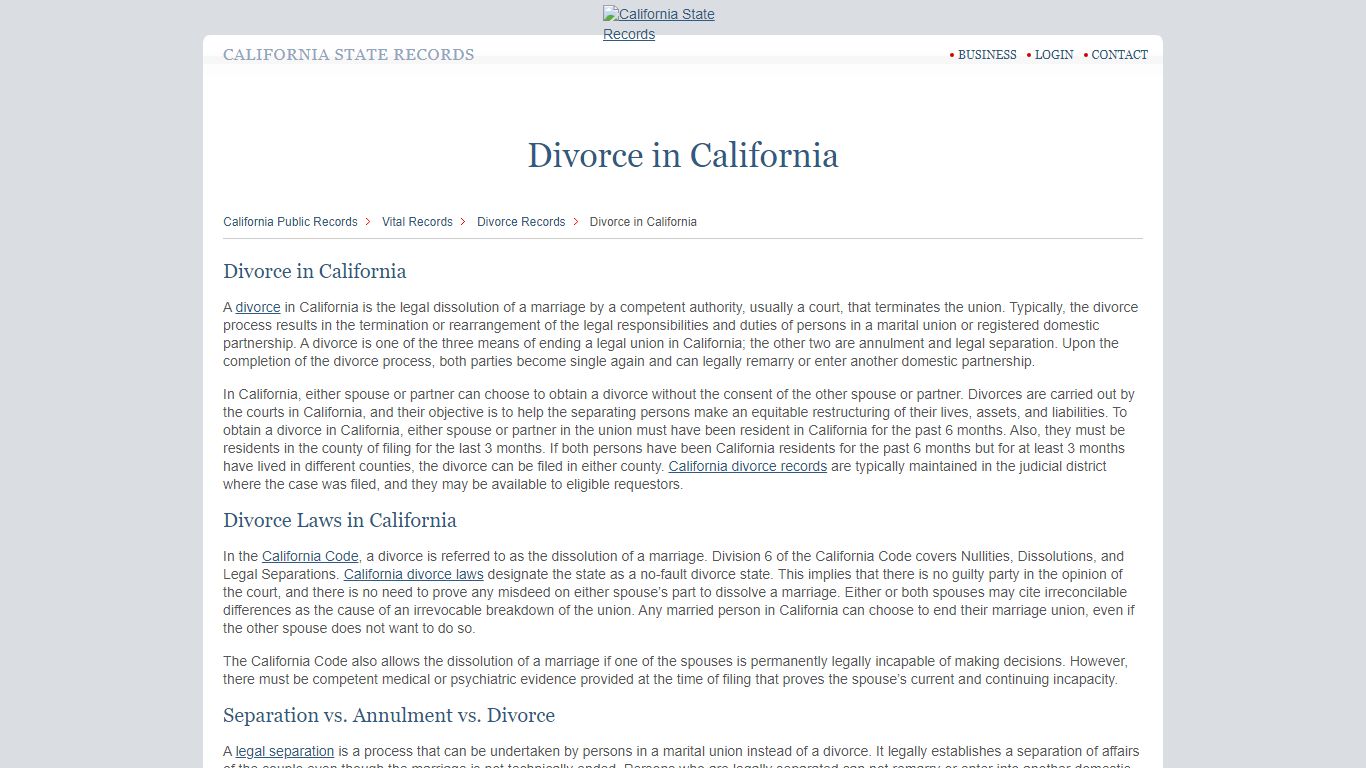Go to Vital Records breadcrumb
This screenshot has height=768, width=1366.
417,222
